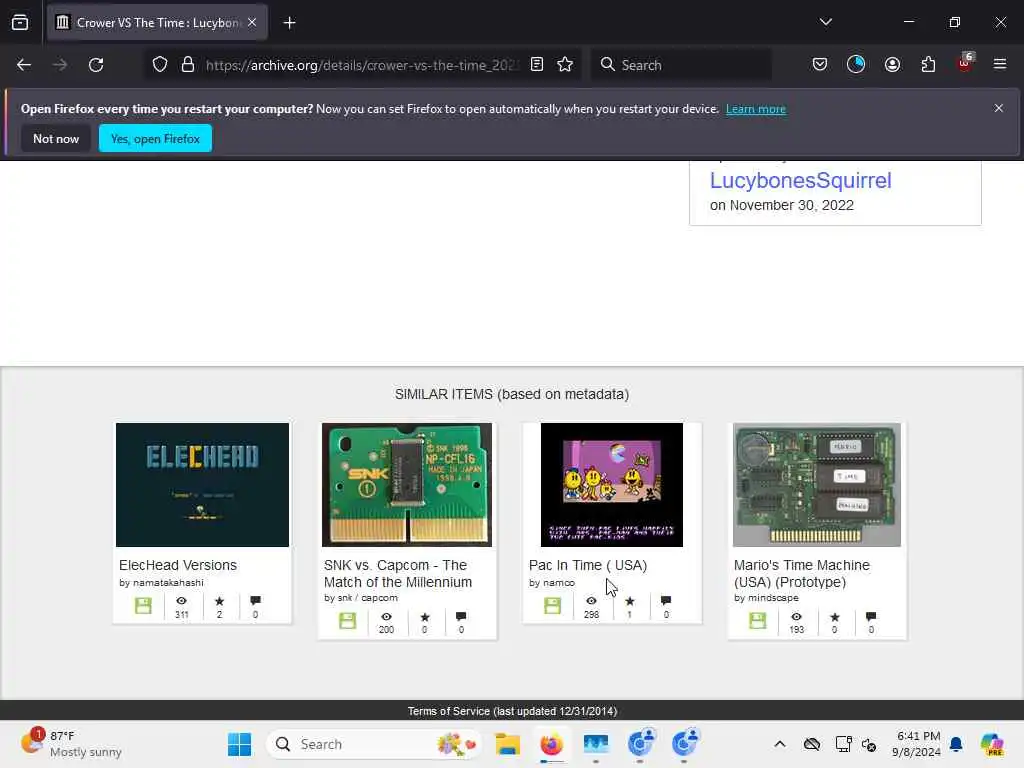Open the Firefox View icon

(20, 23)
